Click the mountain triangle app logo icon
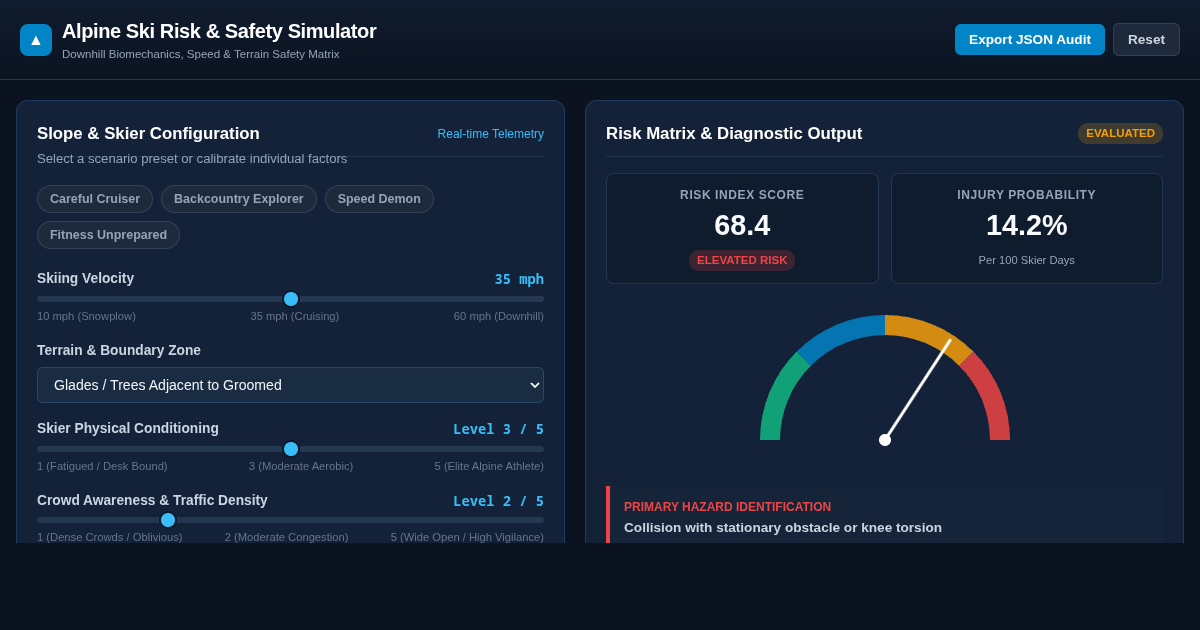The width and height of the screenshot is (1200, 630). (x=36, y=40)
